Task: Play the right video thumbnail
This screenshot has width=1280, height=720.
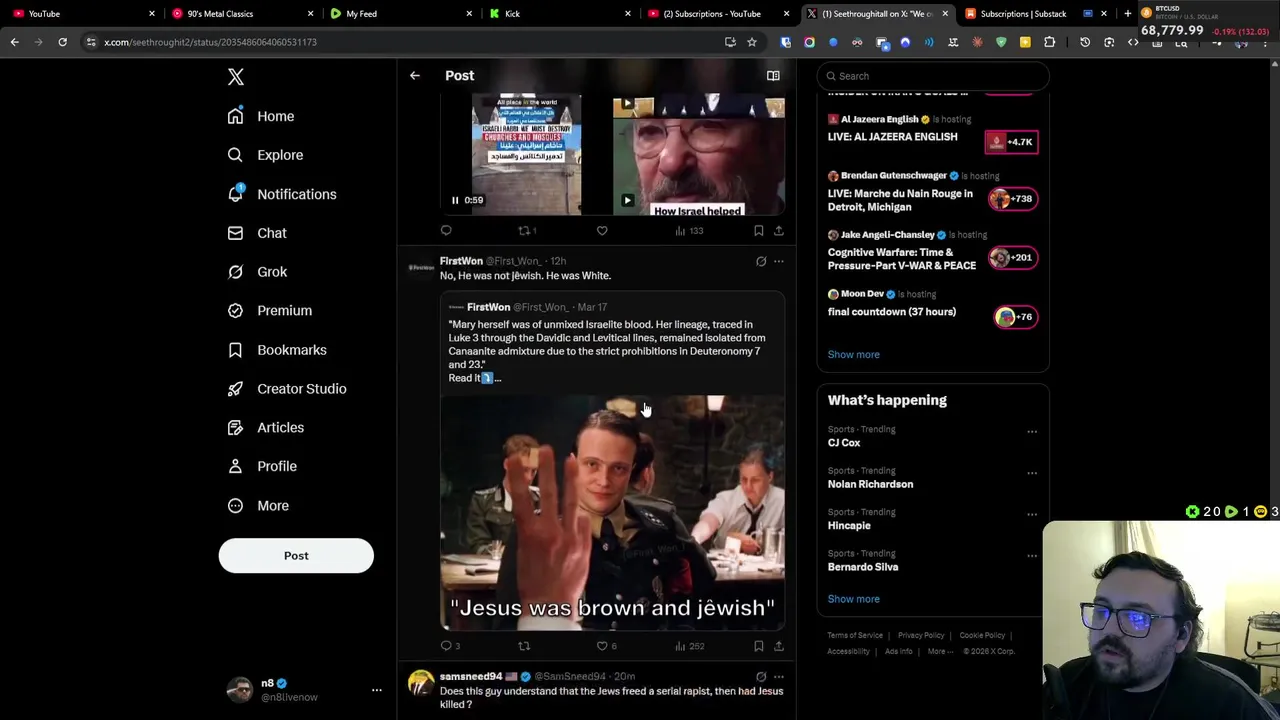Action: pos(627,200)
